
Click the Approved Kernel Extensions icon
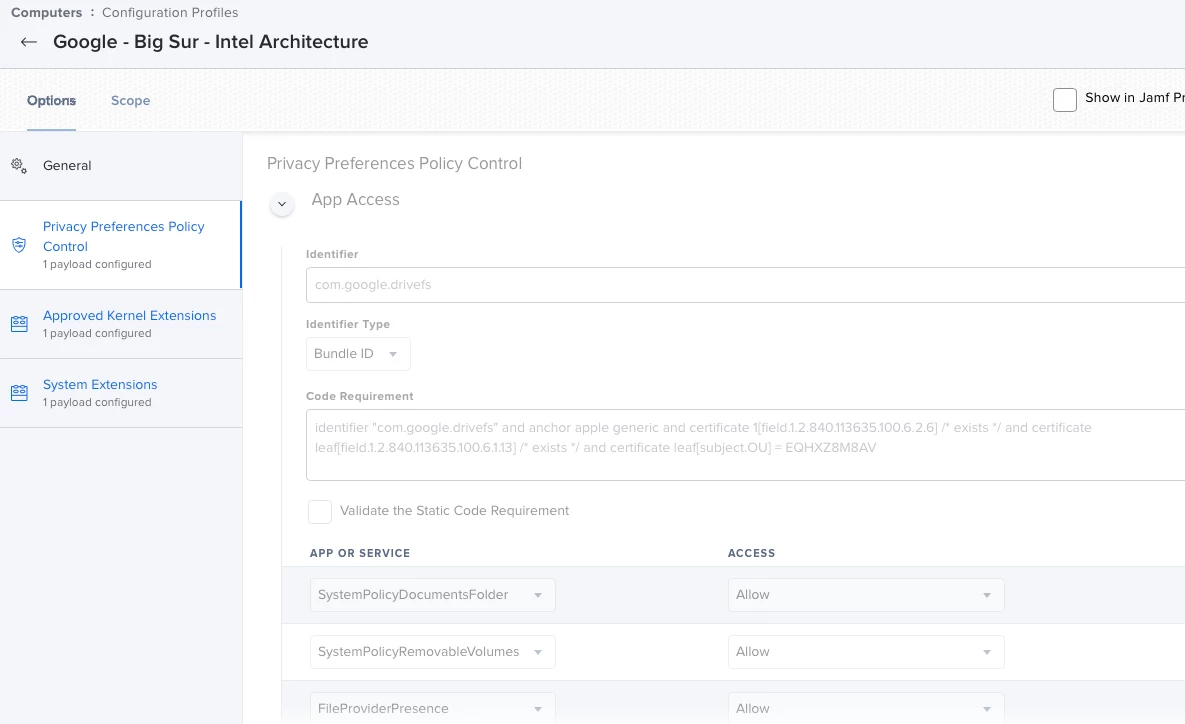point(19,324)
